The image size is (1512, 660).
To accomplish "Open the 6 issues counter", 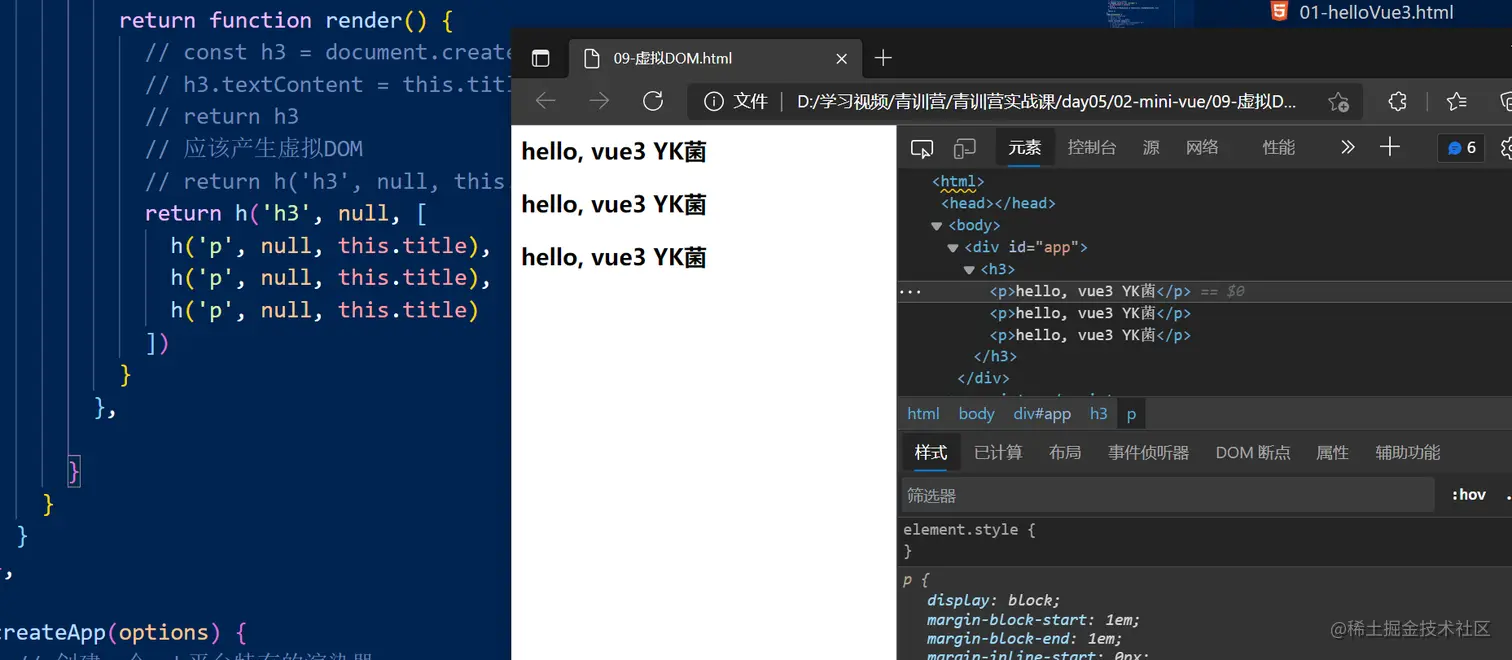I will (1462, 148).
